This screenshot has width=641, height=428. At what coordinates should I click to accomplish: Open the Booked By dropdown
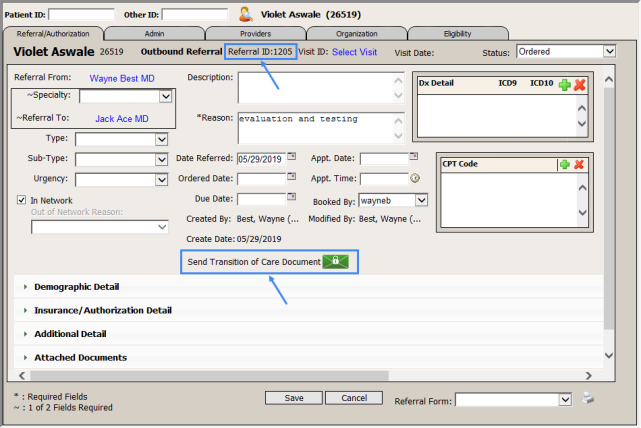[421, 200]
